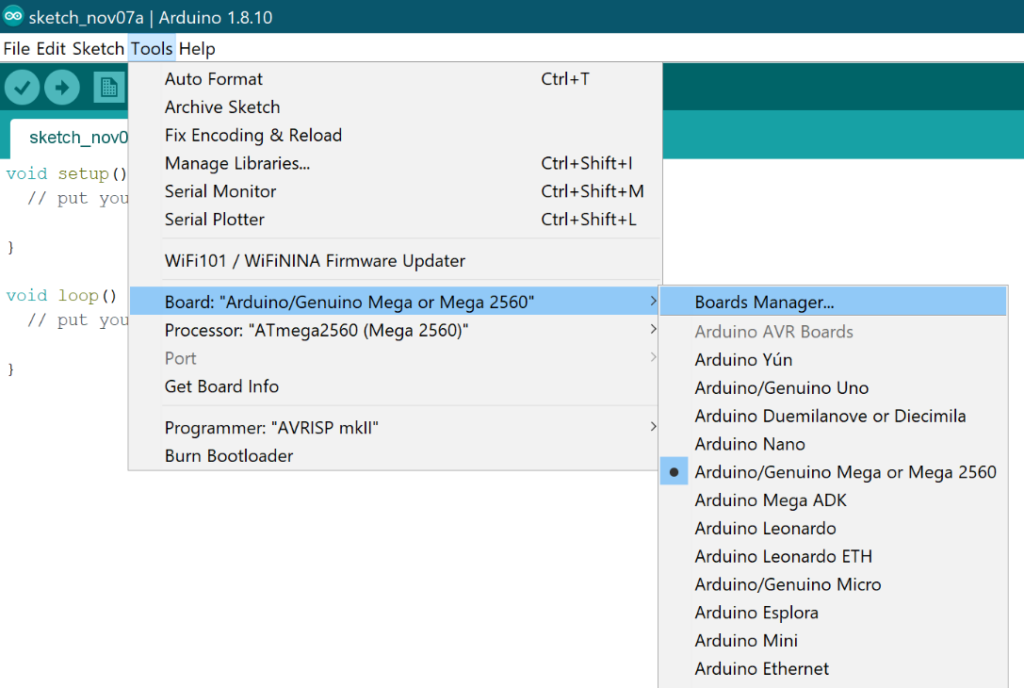Choose Fix Encoding & Reload
This screenshot has height=688, width=1024.
tap(394, 135)
